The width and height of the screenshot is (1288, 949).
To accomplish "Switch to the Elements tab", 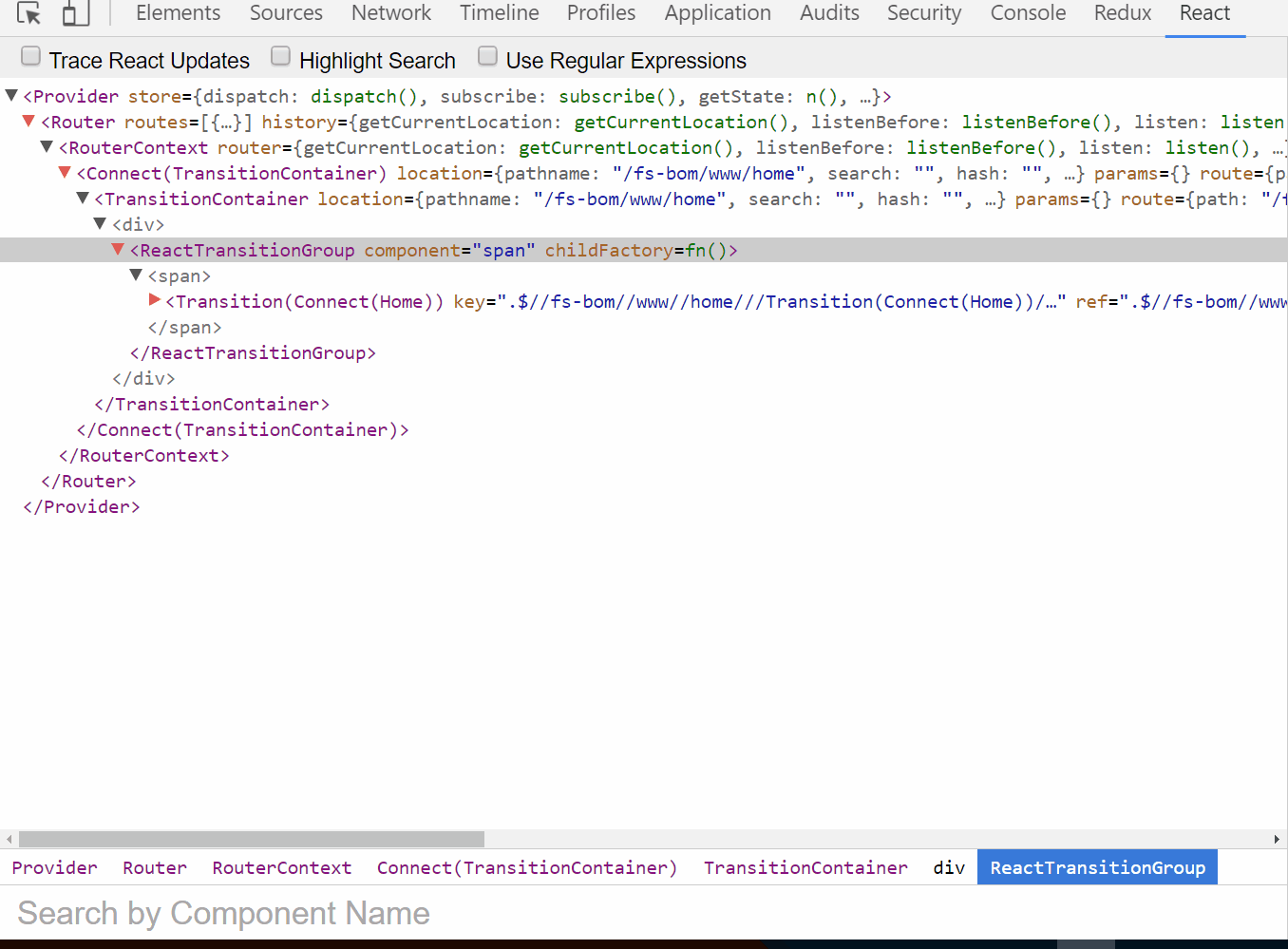I will click(x=178, y=13).
